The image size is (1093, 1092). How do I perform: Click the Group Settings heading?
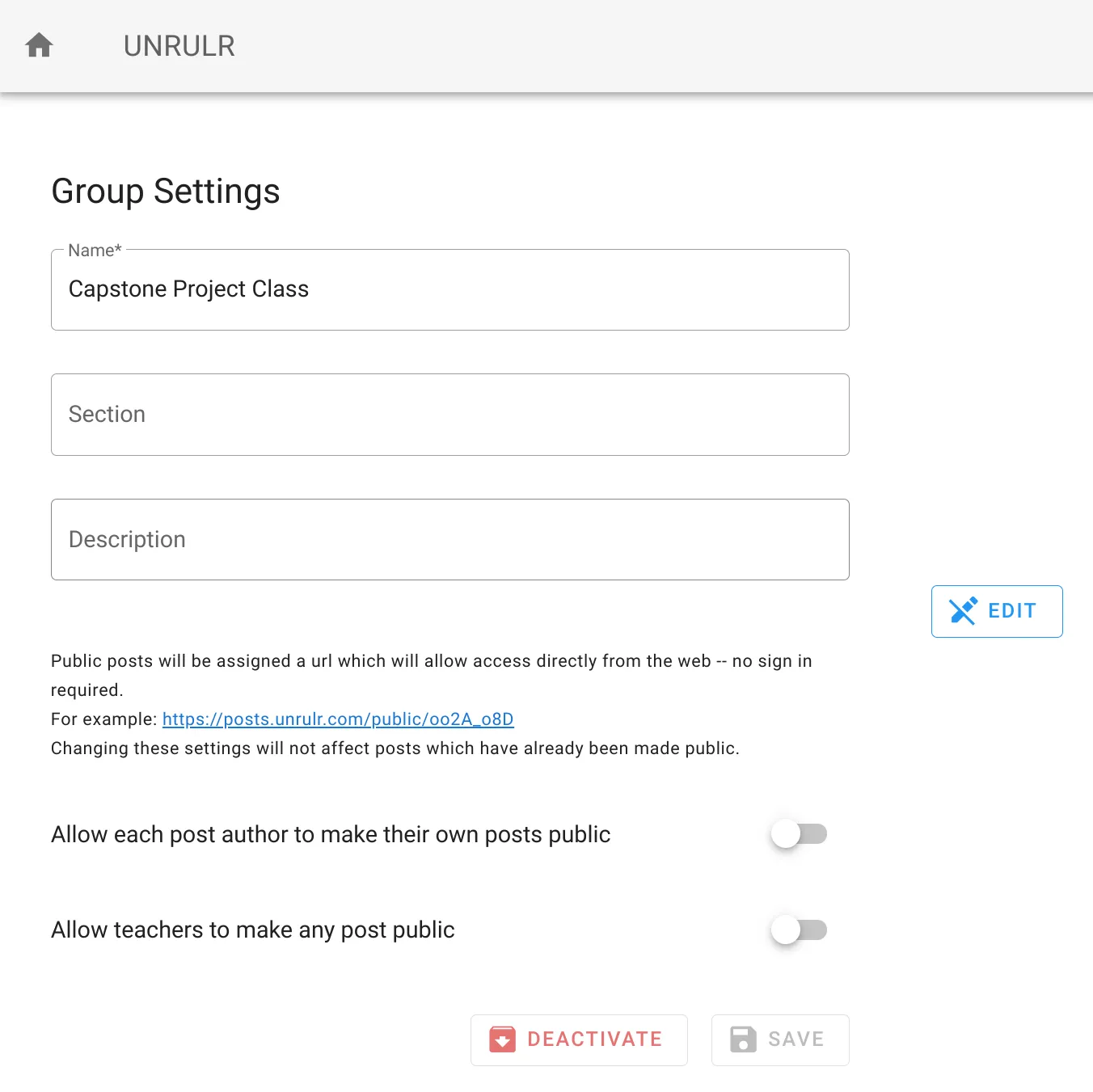click(x=166, y=192)
